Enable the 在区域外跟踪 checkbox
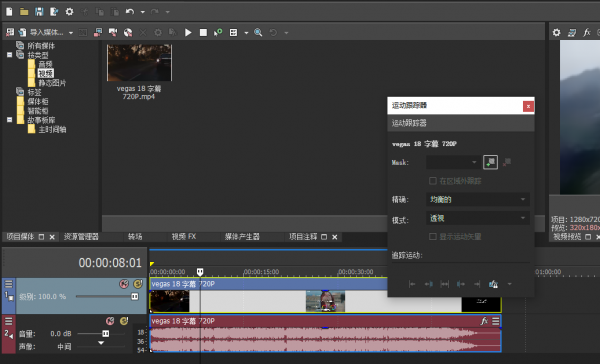The width and height of the screenshot is (600, 364). coord(433,181)
